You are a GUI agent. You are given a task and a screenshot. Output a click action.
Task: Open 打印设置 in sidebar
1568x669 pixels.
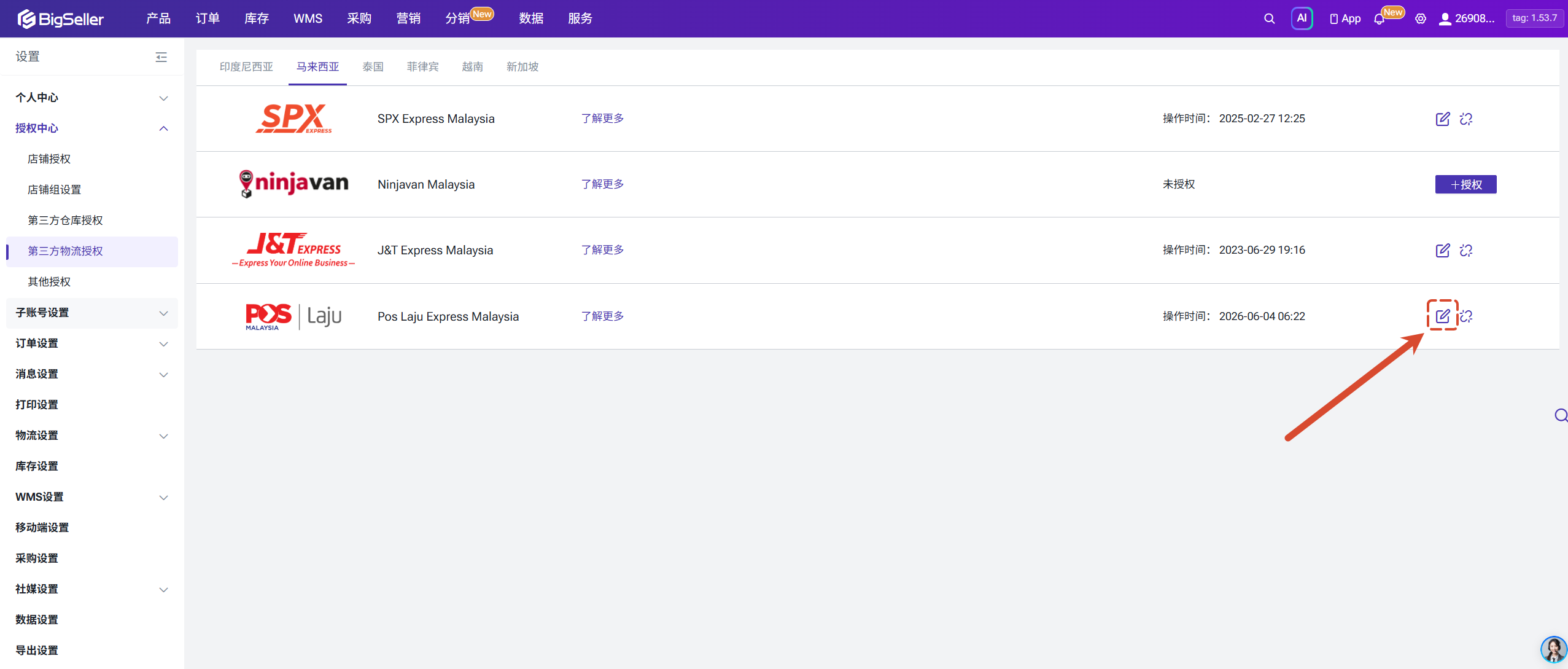point(37,405)
